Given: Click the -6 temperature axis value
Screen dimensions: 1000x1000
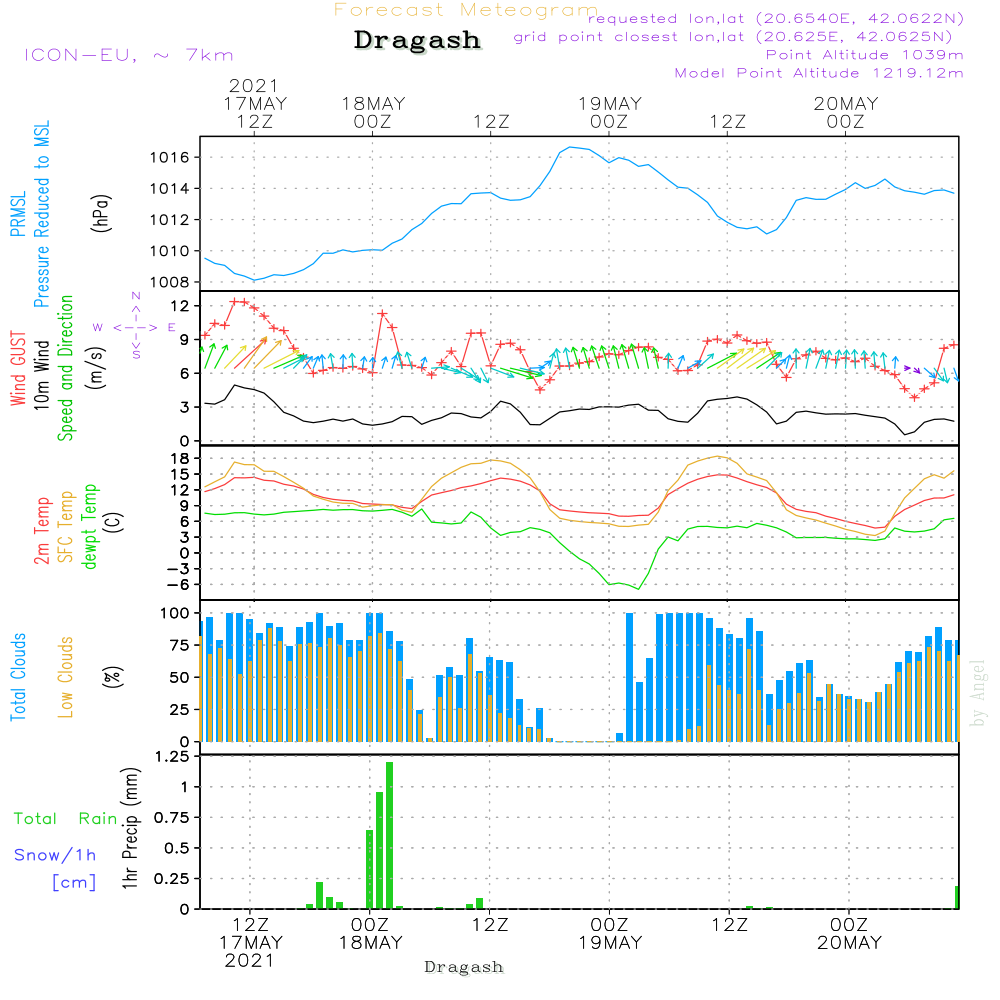Looking at the screenshot, I should coord(179,585).
